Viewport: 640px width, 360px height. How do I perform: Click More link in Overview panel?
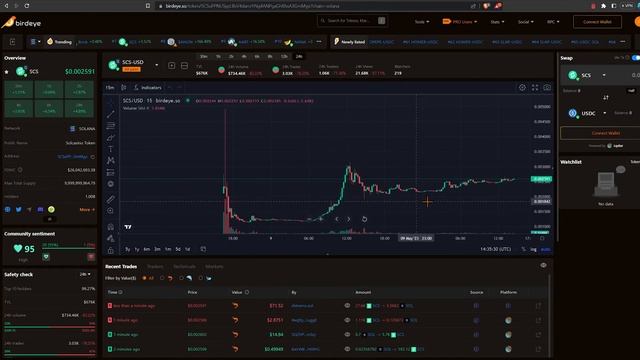point(87,209)
